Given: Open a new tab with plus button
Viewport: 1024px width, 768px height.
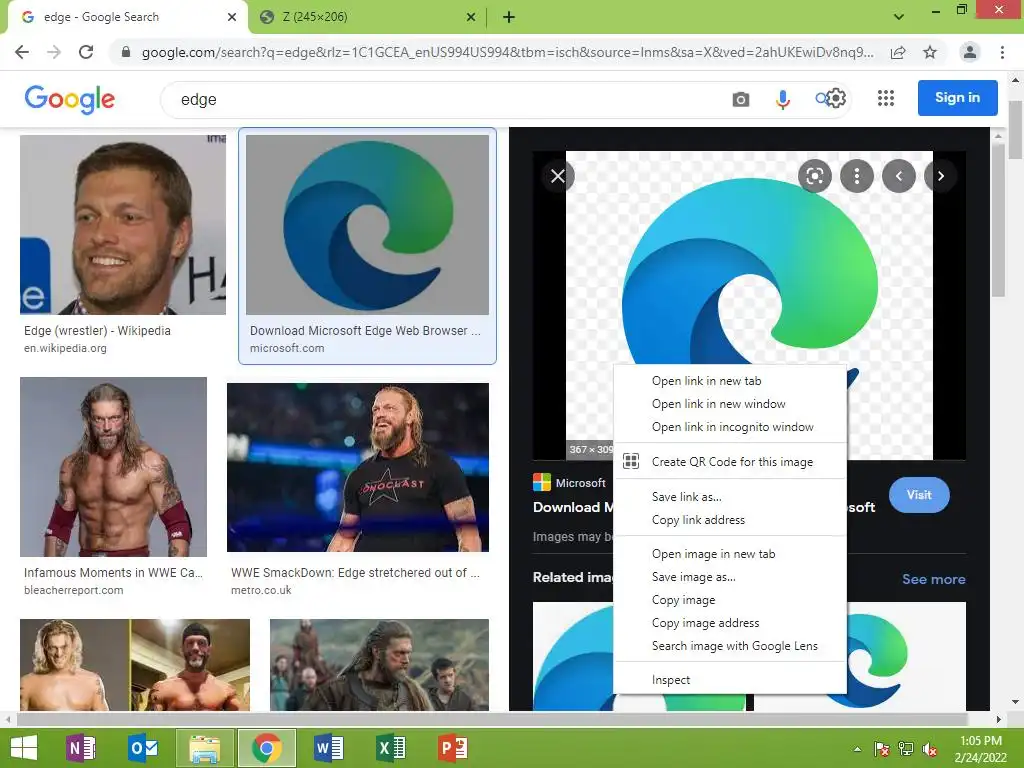Looking at the screenshot, I should (x=509, y=17).
